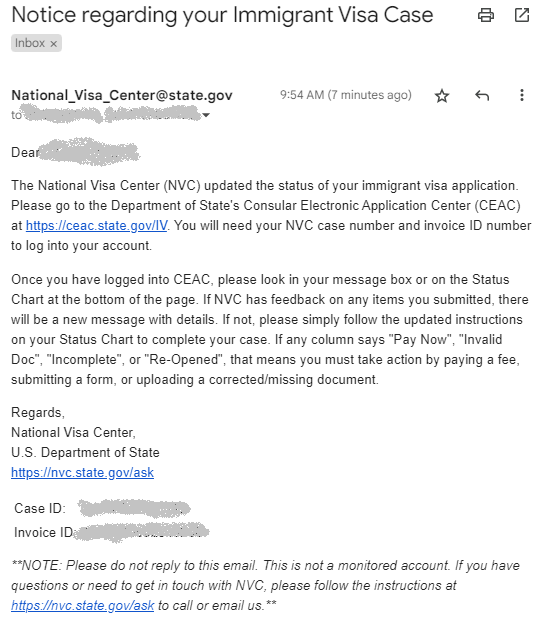Viewport: 548px width, 627px height.
Task: Click the blurred Case ID value
Action: (134, 509)
